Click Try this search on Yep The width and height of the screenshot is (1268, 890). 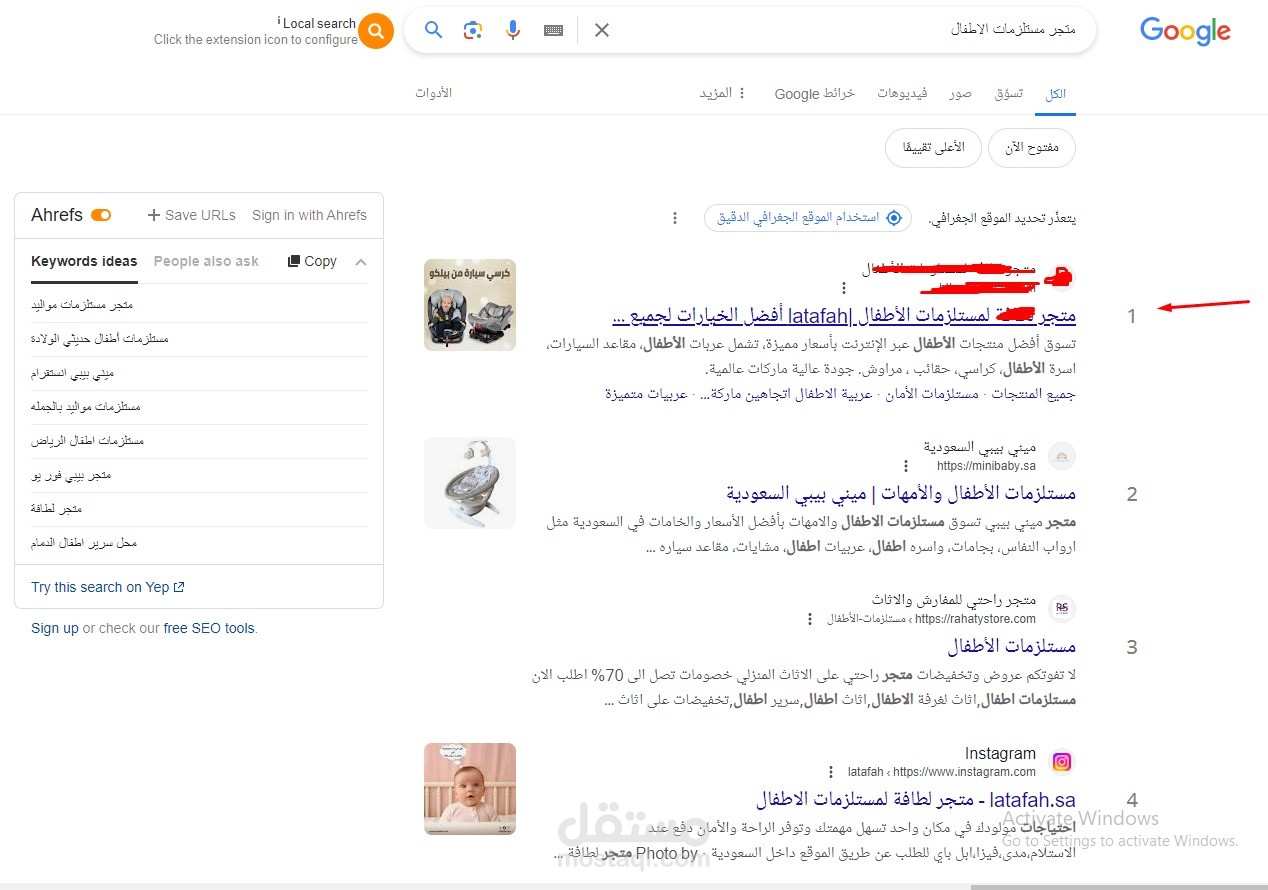coord(107,587)
